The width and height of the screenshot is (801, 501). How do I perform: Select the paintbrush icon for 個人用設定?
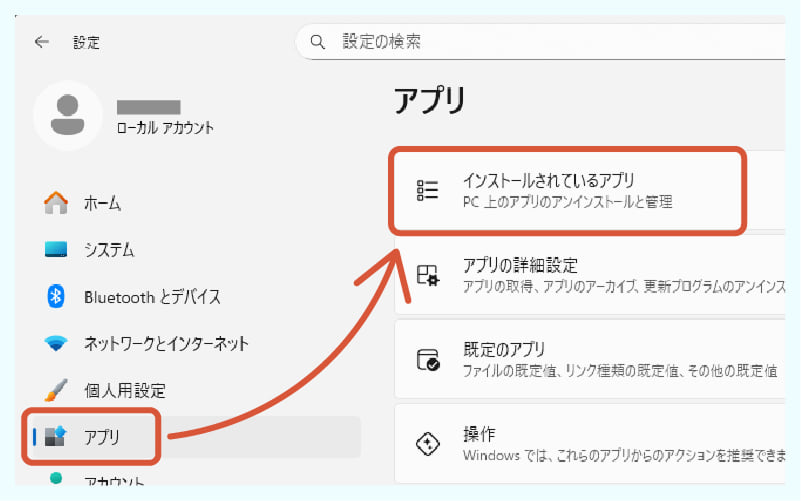coord(56,389)
